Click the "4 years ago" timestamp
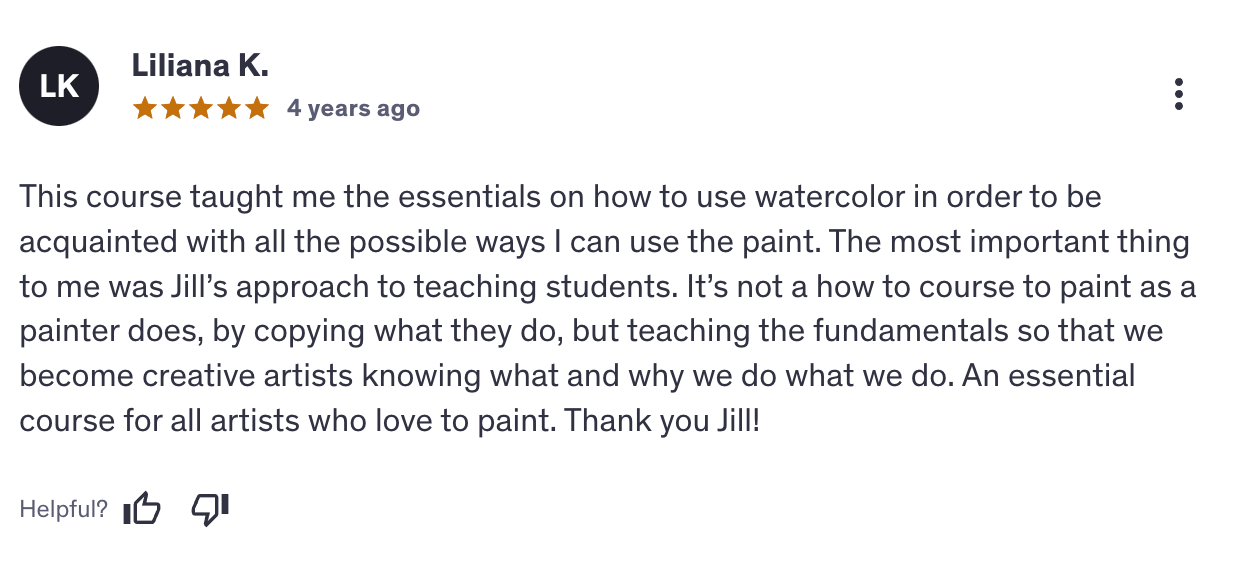1242x584 pixels. tap(353, 108)
